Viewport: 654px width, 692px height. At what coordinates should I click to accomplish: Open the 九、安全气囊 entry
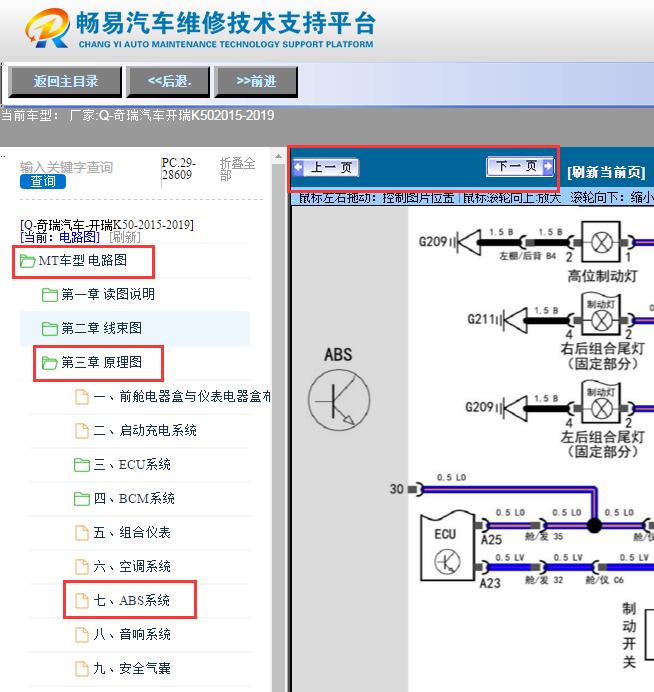[x=132, y=669]
